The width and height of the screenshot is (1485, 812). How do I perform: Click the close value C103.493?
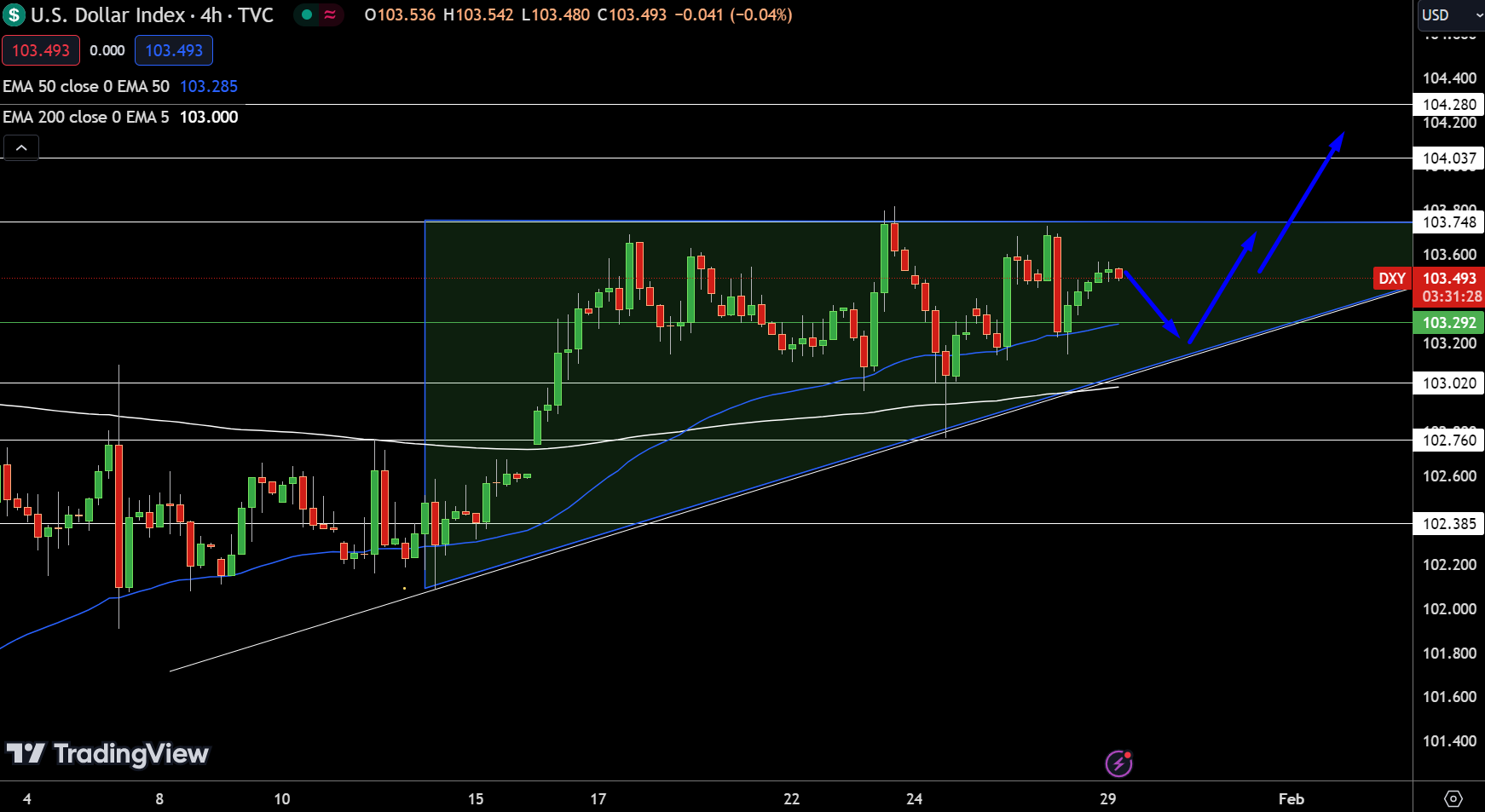tap(632, 14)
